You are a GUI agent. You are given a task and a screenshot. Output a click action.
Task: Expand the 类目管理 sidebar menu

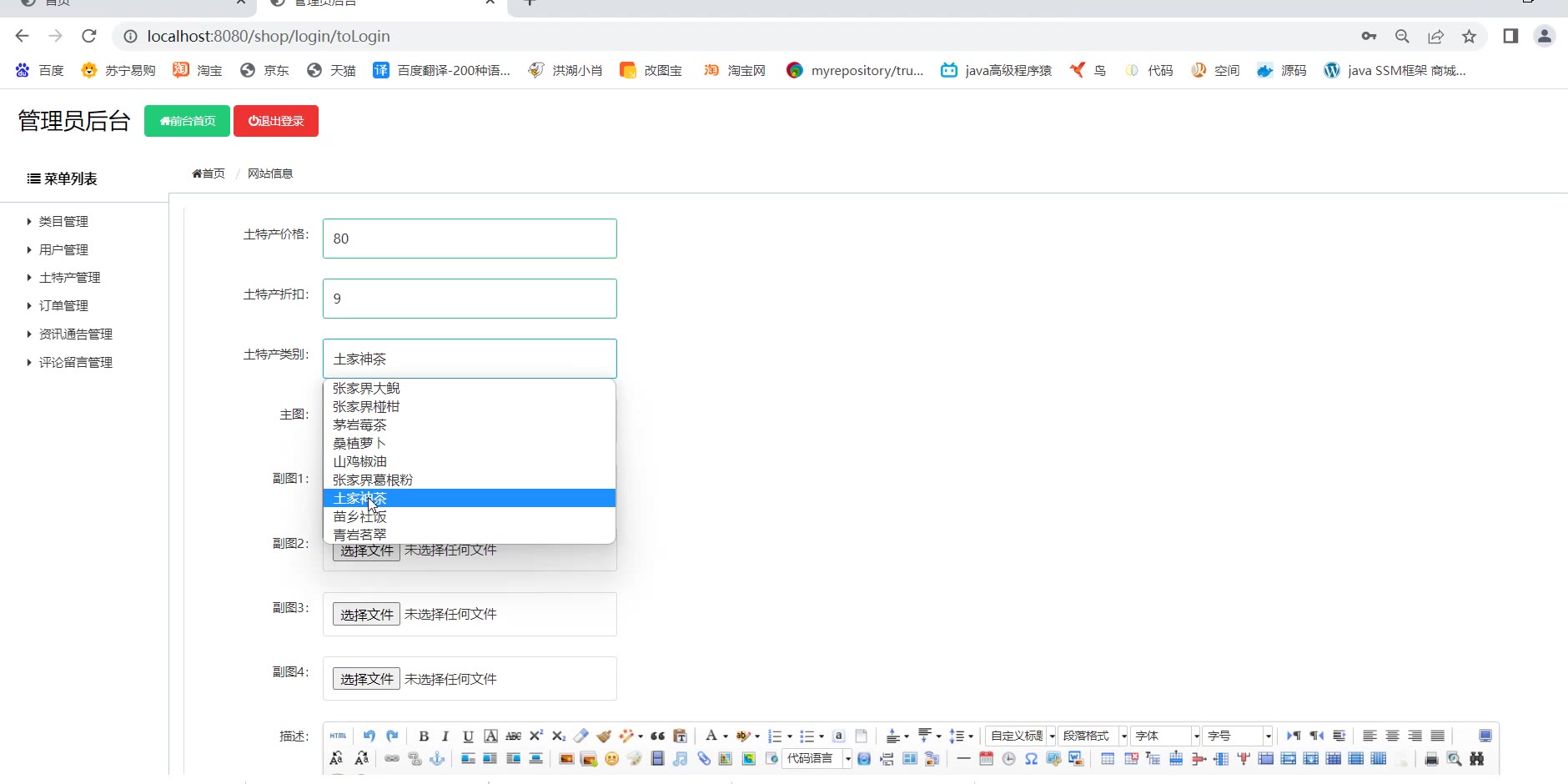(63, 221)
